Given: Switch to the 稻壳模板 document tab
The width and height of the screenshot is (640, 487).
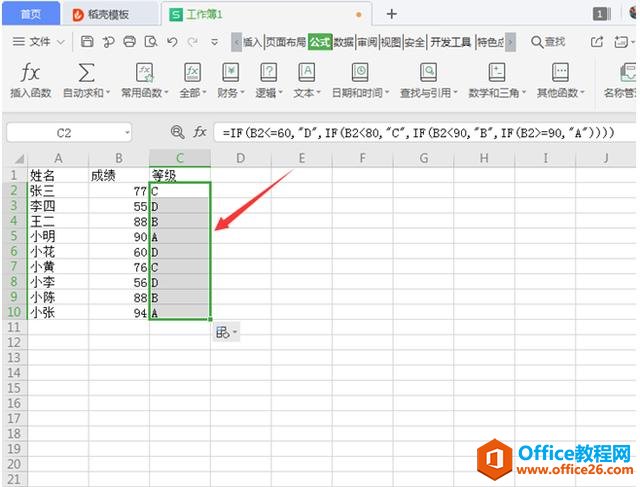Looking at the screenshot, I should [x=109, y=14].
